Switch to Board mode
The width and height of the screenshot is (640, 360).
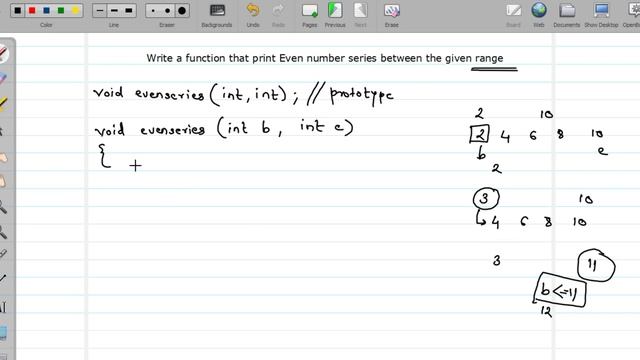[x=513, y=15]
